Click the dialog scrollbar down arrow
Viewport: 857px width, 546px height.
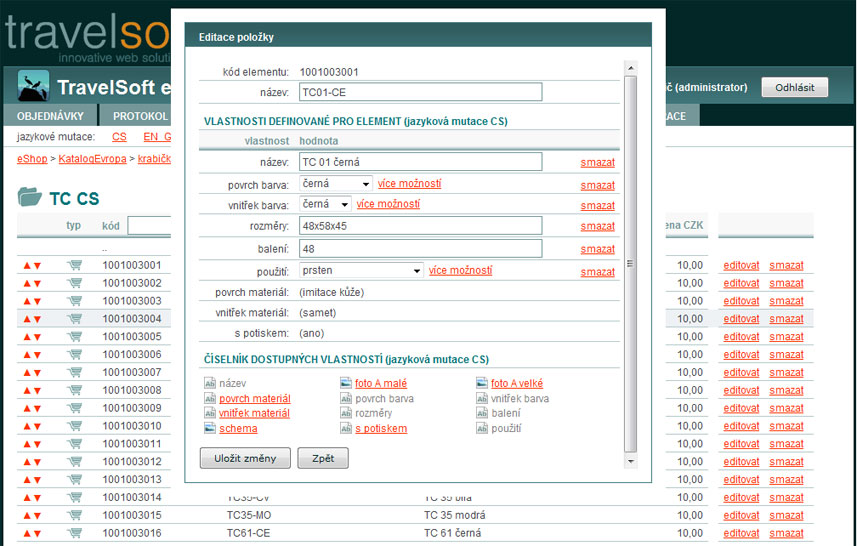point(631,461)
